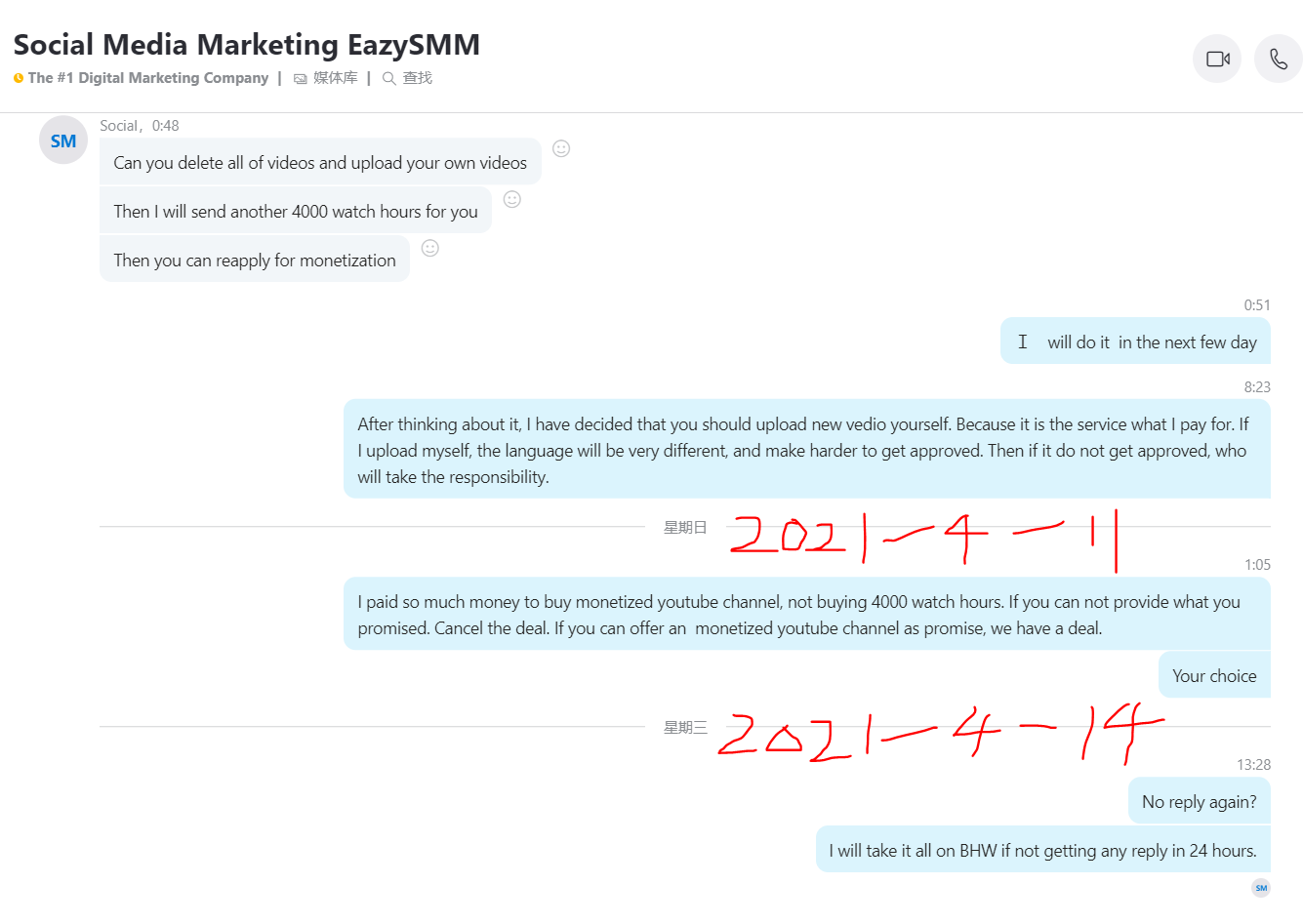Viewport: 1303px width, 924px height.
Task: Open the 媒体库 media gallery
Action: pos(326,78)
